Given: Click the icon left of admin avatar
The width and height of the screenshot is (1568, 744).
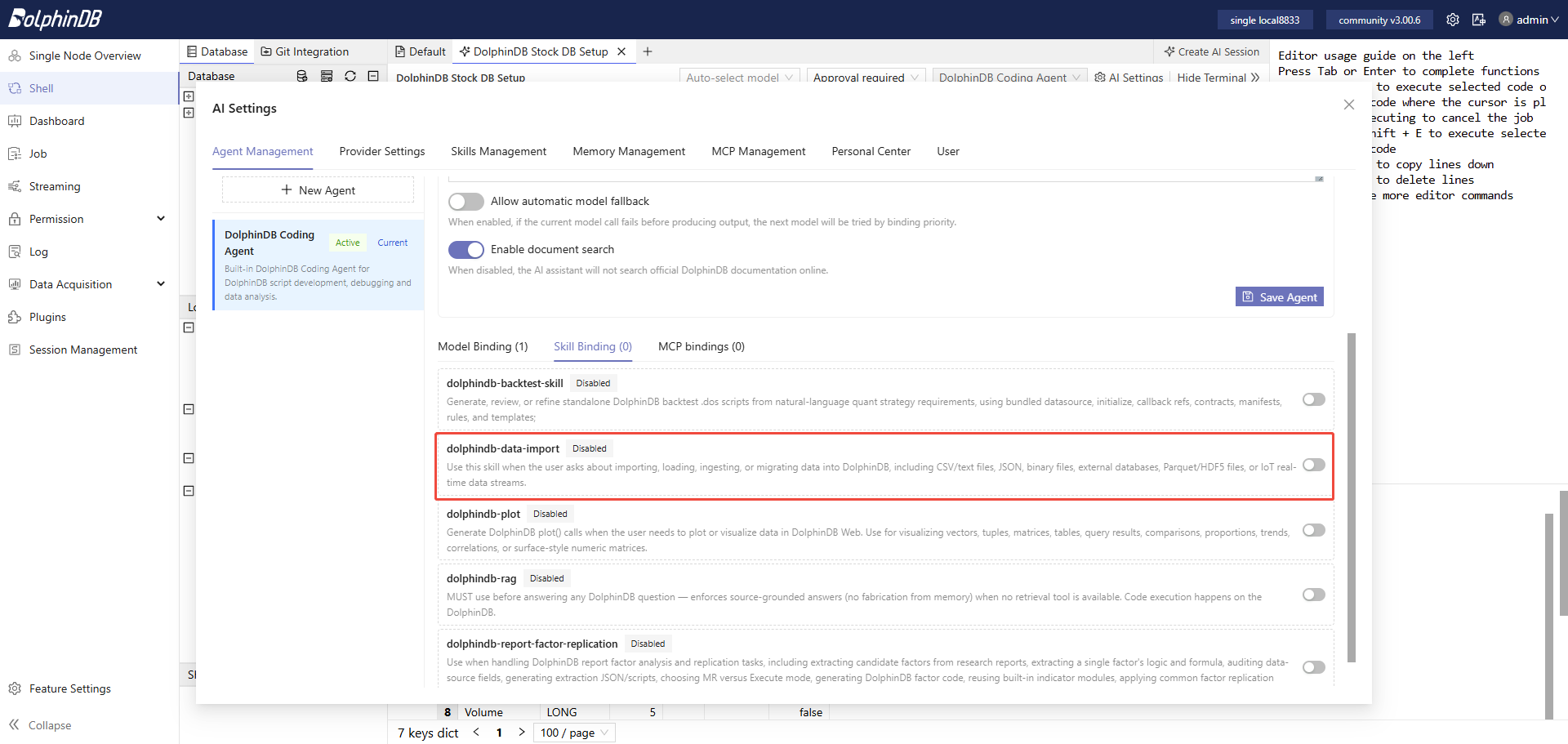Looking at the screenshot, I should 1479,20.
